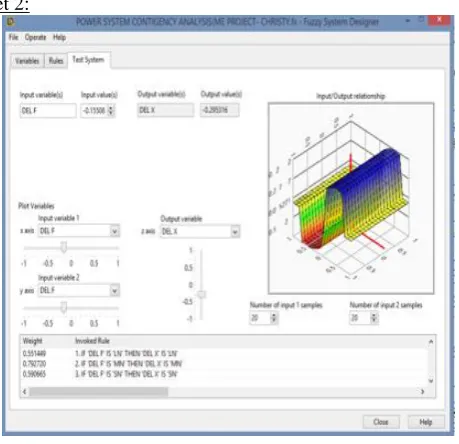Click the Number of input 2 samples field
The height and width of the screenshot is (444, 459).
(360, 318)
